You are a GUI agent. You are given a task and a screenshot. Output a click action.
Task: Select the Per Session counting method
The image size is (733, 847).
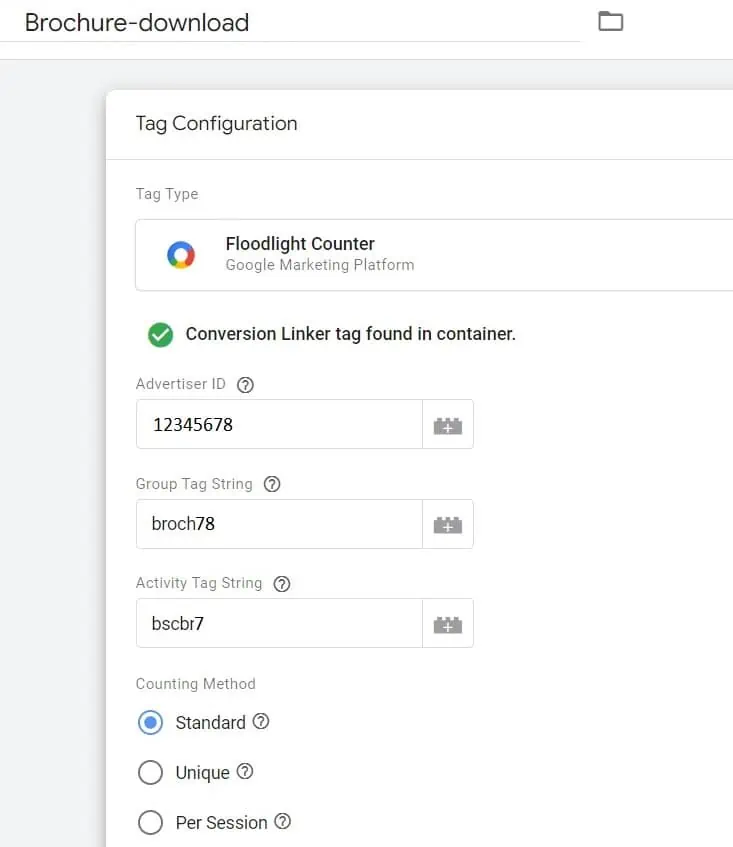(150, 823)
